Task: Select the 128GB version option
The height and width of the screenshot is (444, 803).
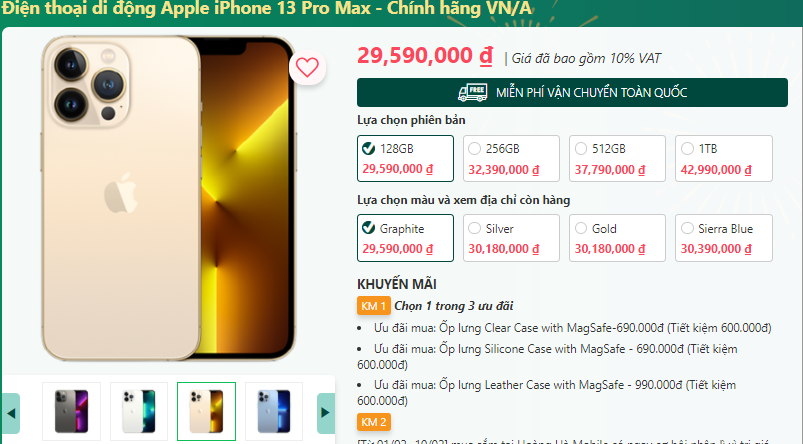Action: point(405,158)
